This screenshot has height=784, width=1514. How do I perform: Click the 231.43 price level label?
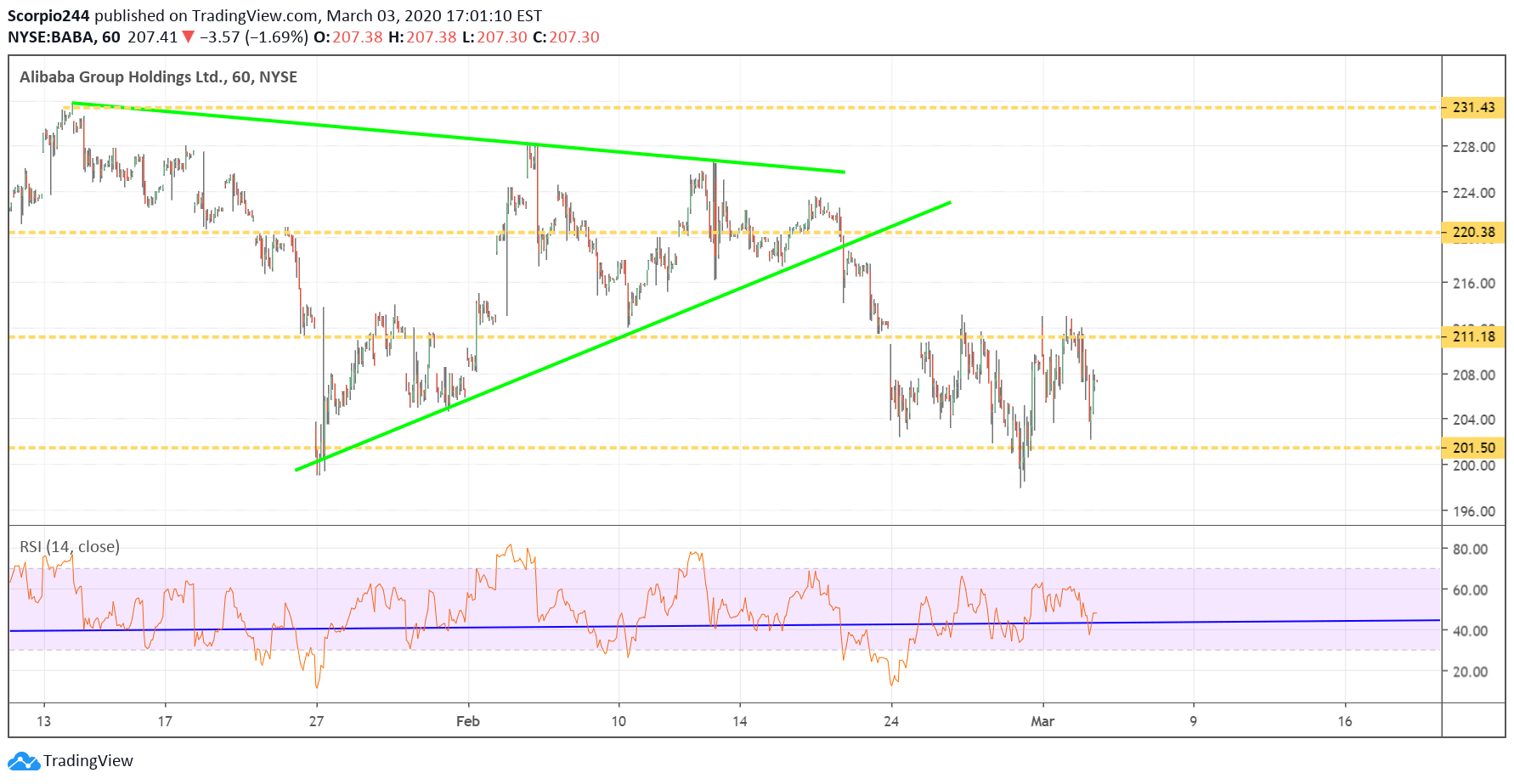1472,107
